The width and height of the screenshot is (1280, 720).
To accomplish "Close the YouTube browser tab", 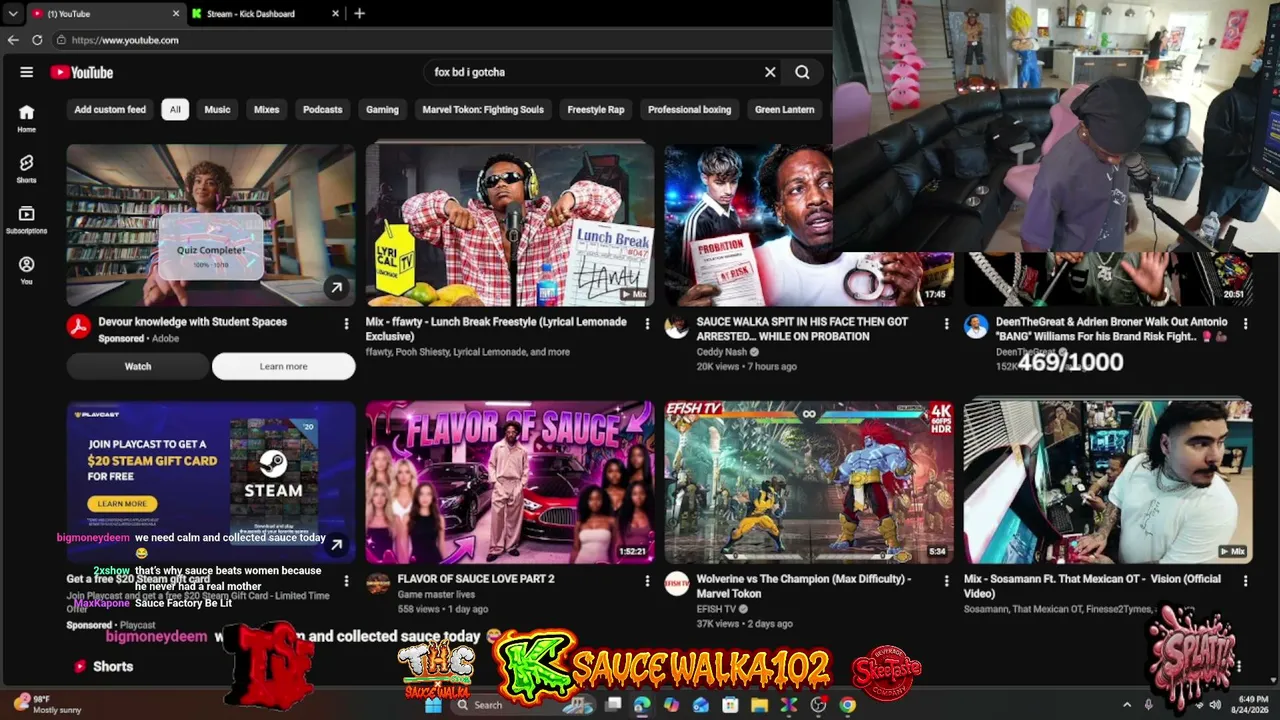I will click(x=176, y=14).
